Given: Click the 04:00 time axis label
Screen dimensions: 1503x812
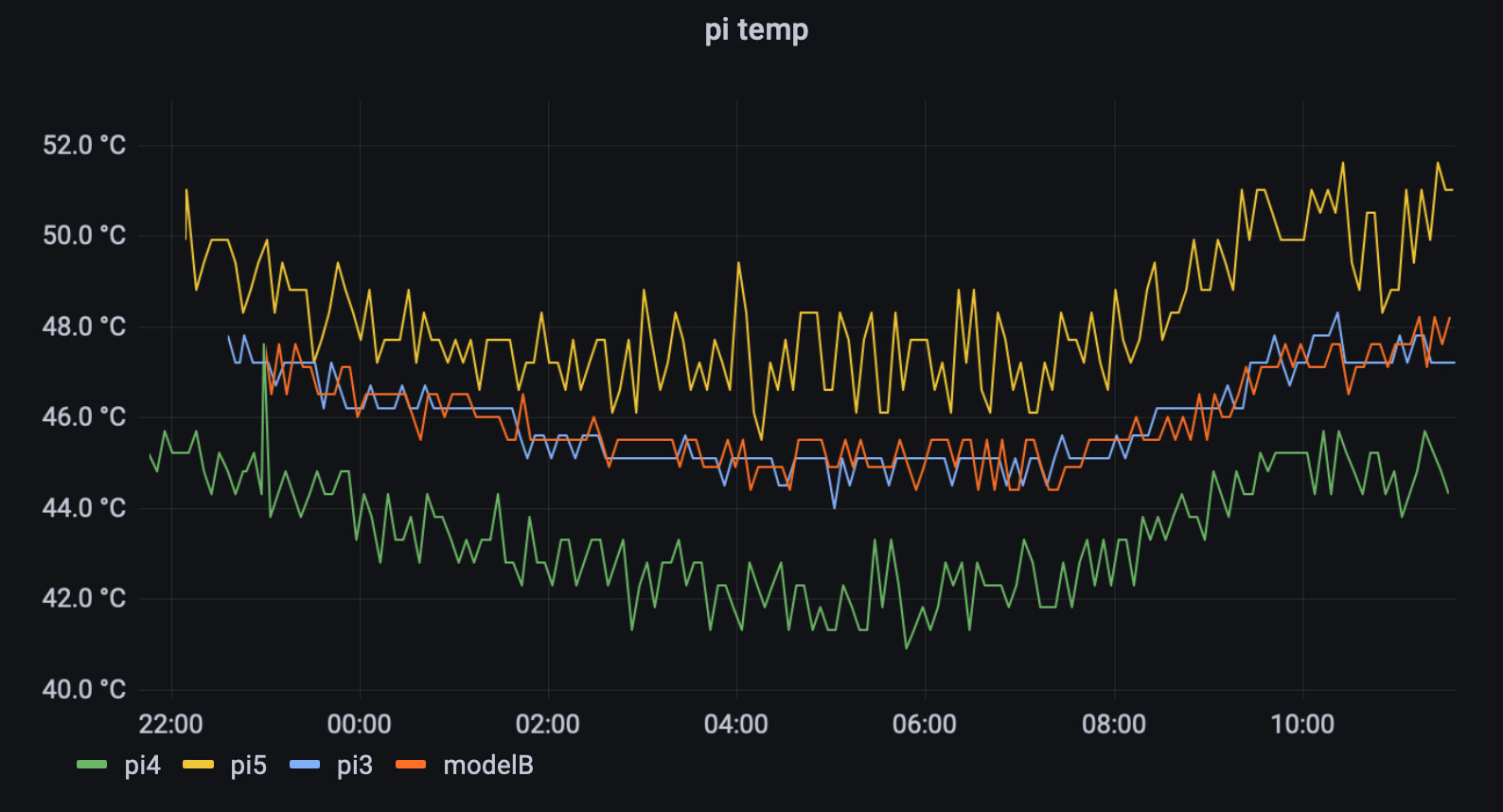Looking at the screenshot, I should pyautogui.click(x=736, y=724).
